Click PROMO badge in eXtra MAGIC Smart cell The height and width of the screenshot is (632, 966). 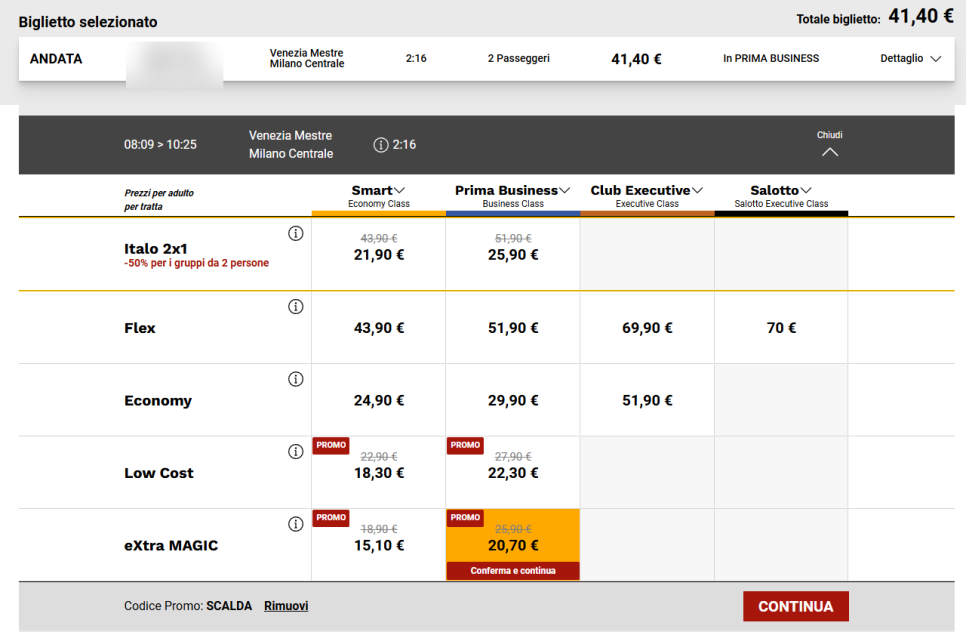tap(331, 518)
